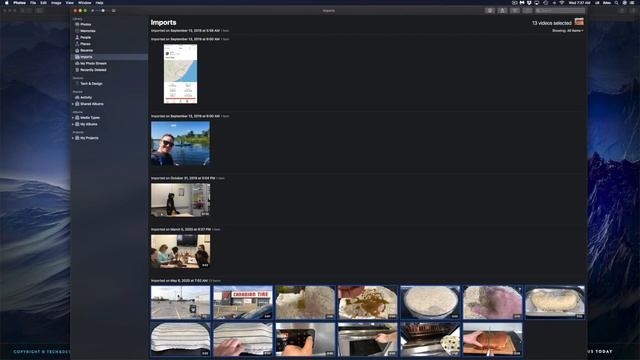The width and height of the screenshot is (640, 360).
Task: Expand the My Albums disclosure triangle
Action: click(x=73, y=124)
